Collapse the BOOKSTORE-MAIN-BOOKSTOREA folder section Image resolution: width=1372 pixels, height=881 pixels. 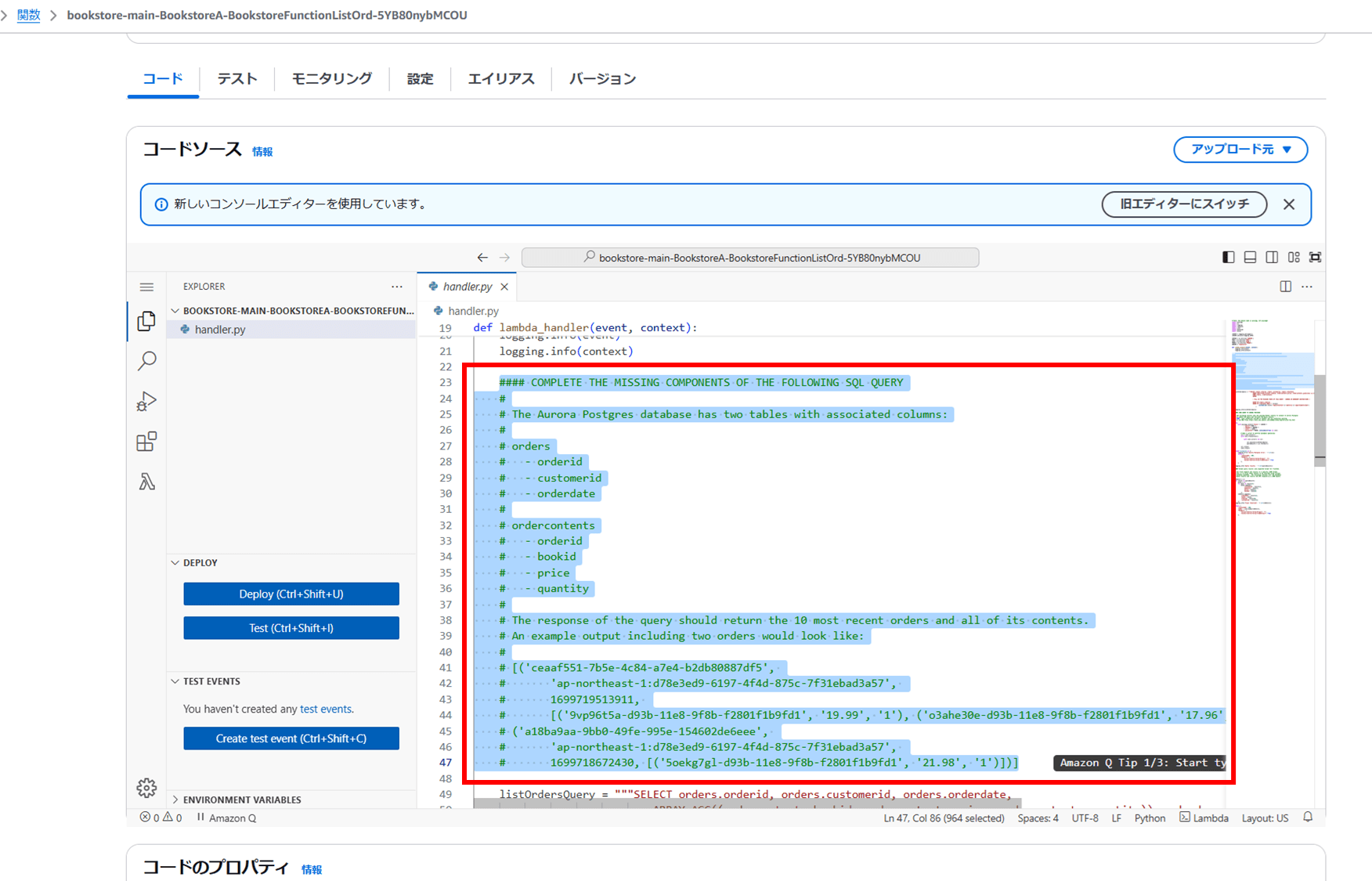click(x=291, y=311)
